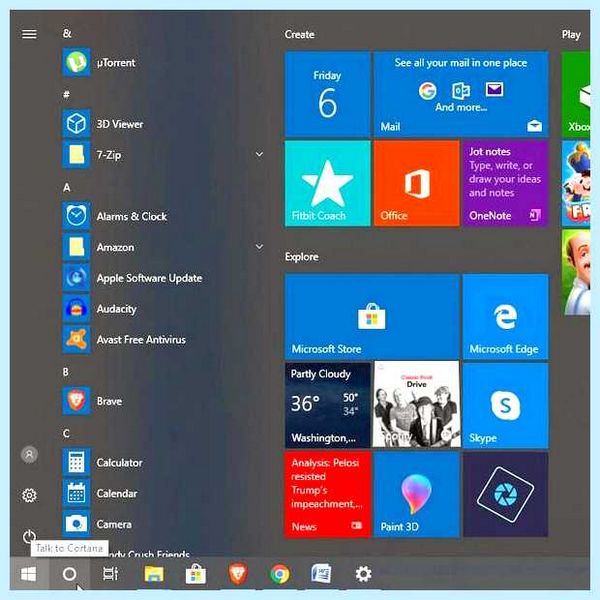
Task: Open the Photoshop Express camera-shutter tile
Action: [x=505, y=494]
